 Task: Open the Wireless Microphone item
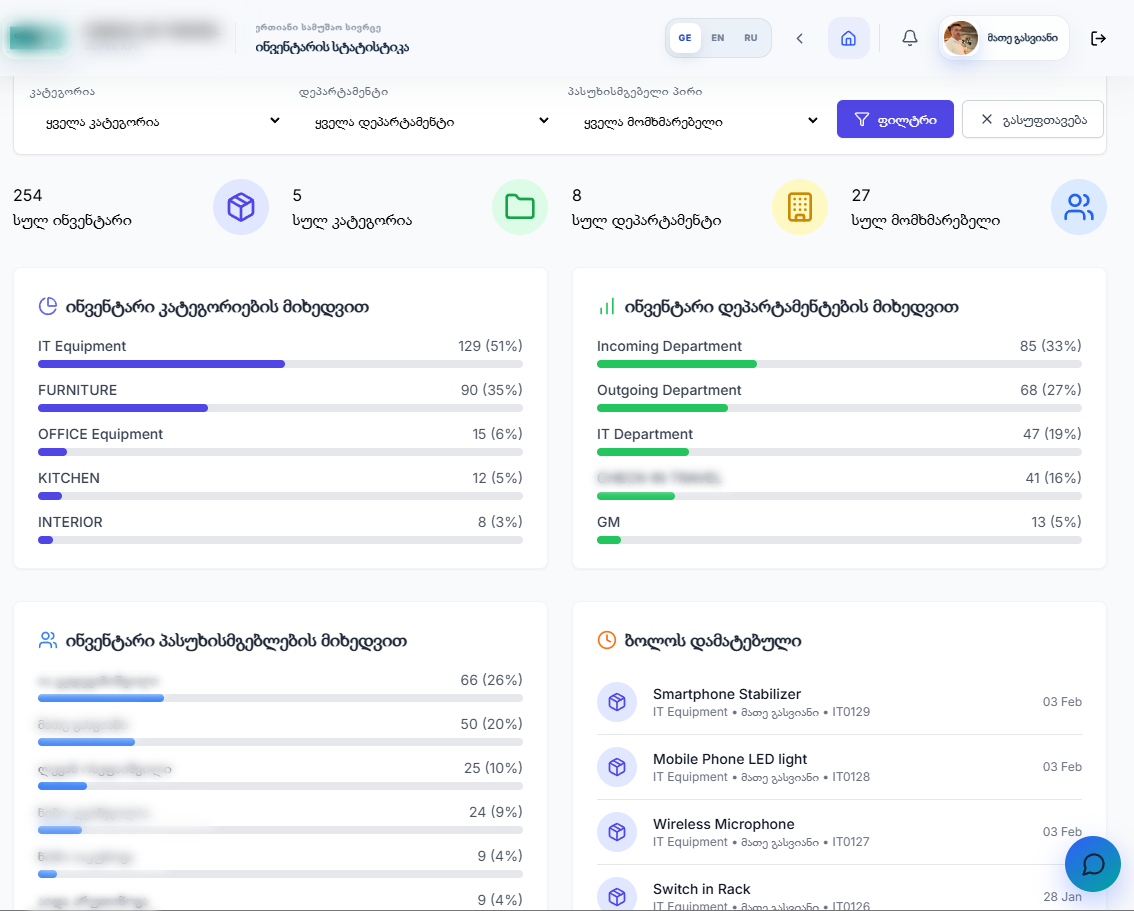(x=839, y=832)
